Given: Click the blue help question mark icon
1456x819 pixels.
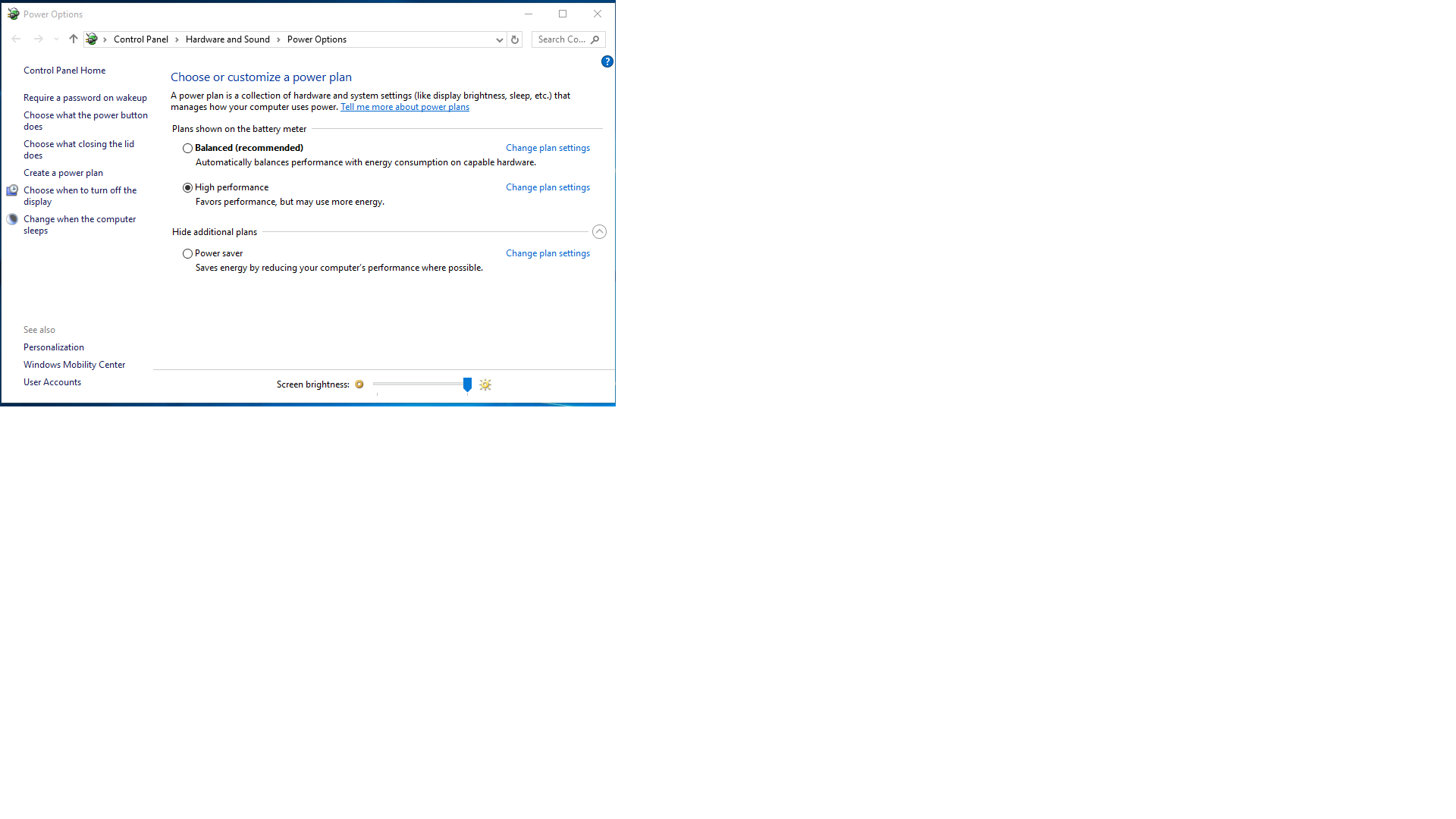Looking at the screenshot, I should pos(607,61).
